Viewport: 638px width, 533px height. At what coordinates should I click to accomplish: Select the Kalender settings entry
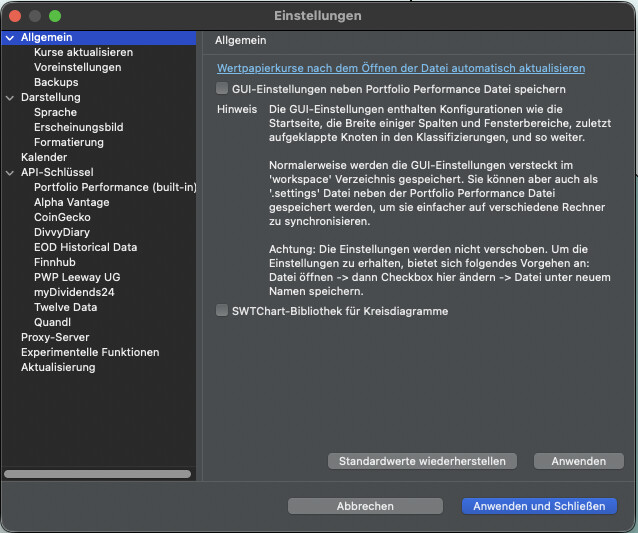click(44, 158)
